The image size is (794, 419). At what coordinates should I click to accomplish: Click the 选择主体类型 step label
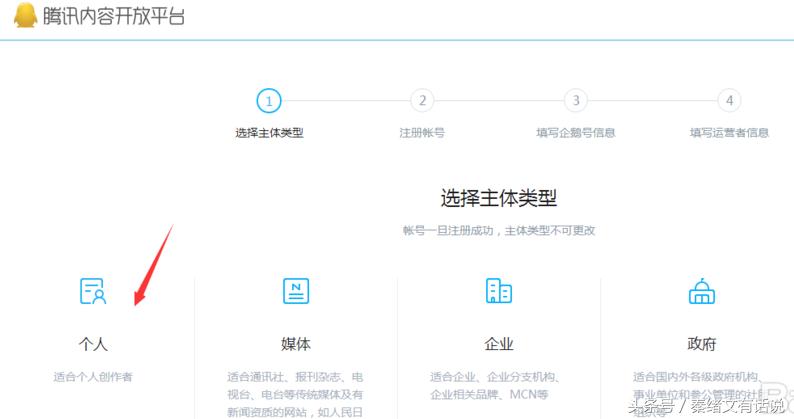pyautogui.click(x=269, y=133)
